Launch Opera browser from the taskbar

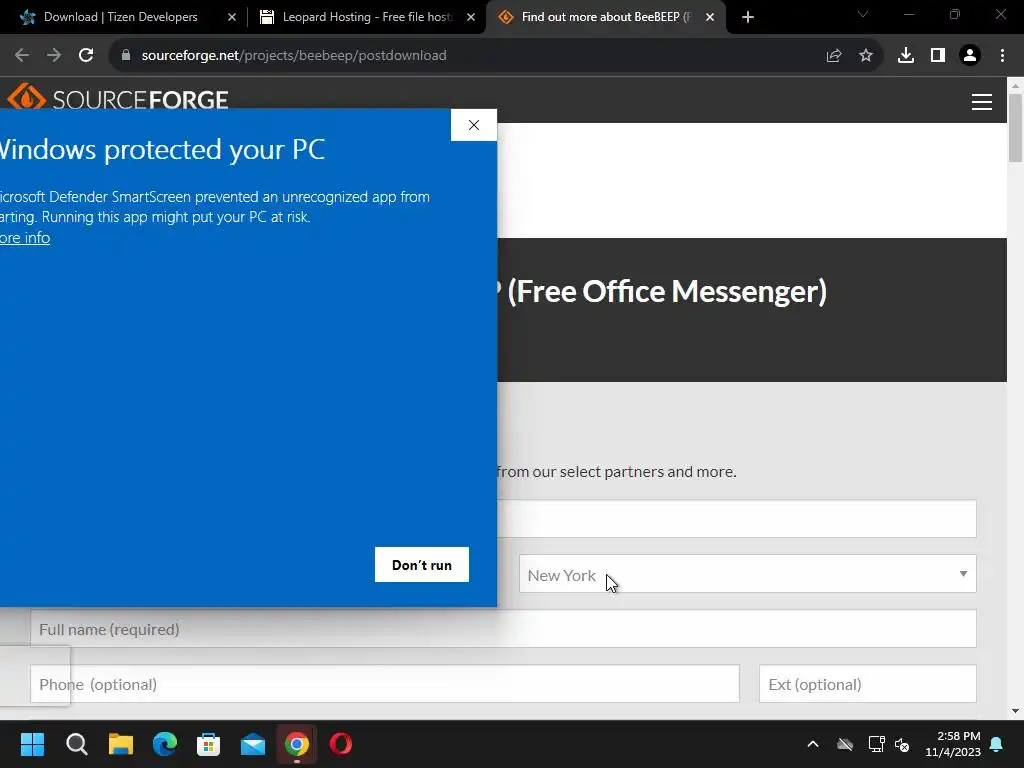[x=341, y=744]
